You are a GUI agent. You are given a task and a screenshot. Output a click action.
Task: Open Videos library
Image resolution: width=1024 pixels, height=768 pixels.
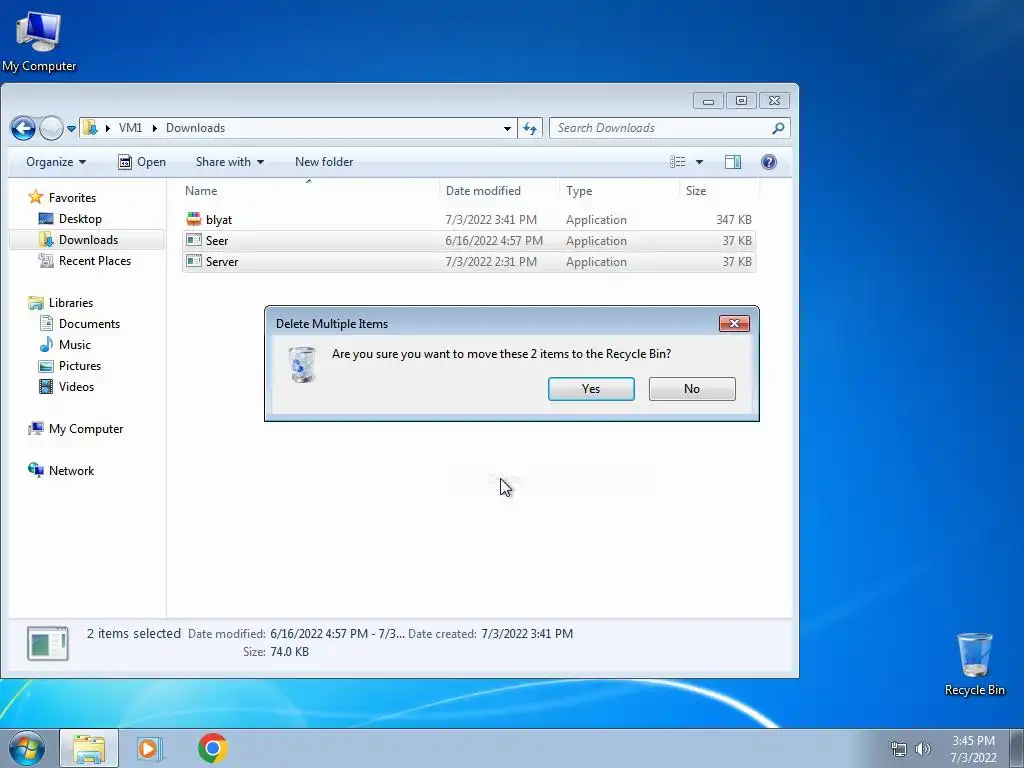pyautogui.click(x=76, y=387)
